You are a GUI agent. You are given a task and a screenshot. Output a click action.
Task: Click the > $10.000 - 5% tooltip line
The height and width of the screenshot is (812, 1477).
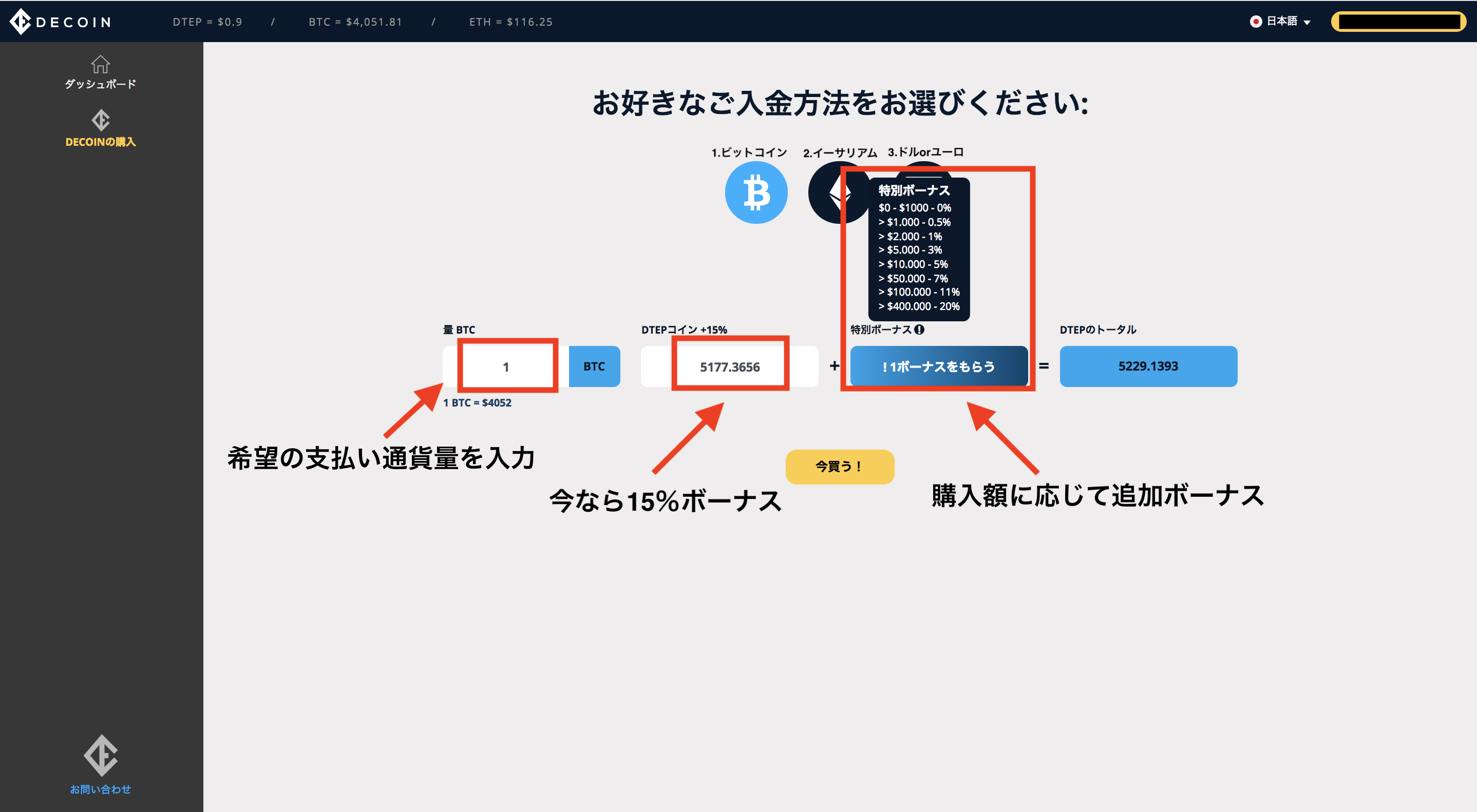913,264
